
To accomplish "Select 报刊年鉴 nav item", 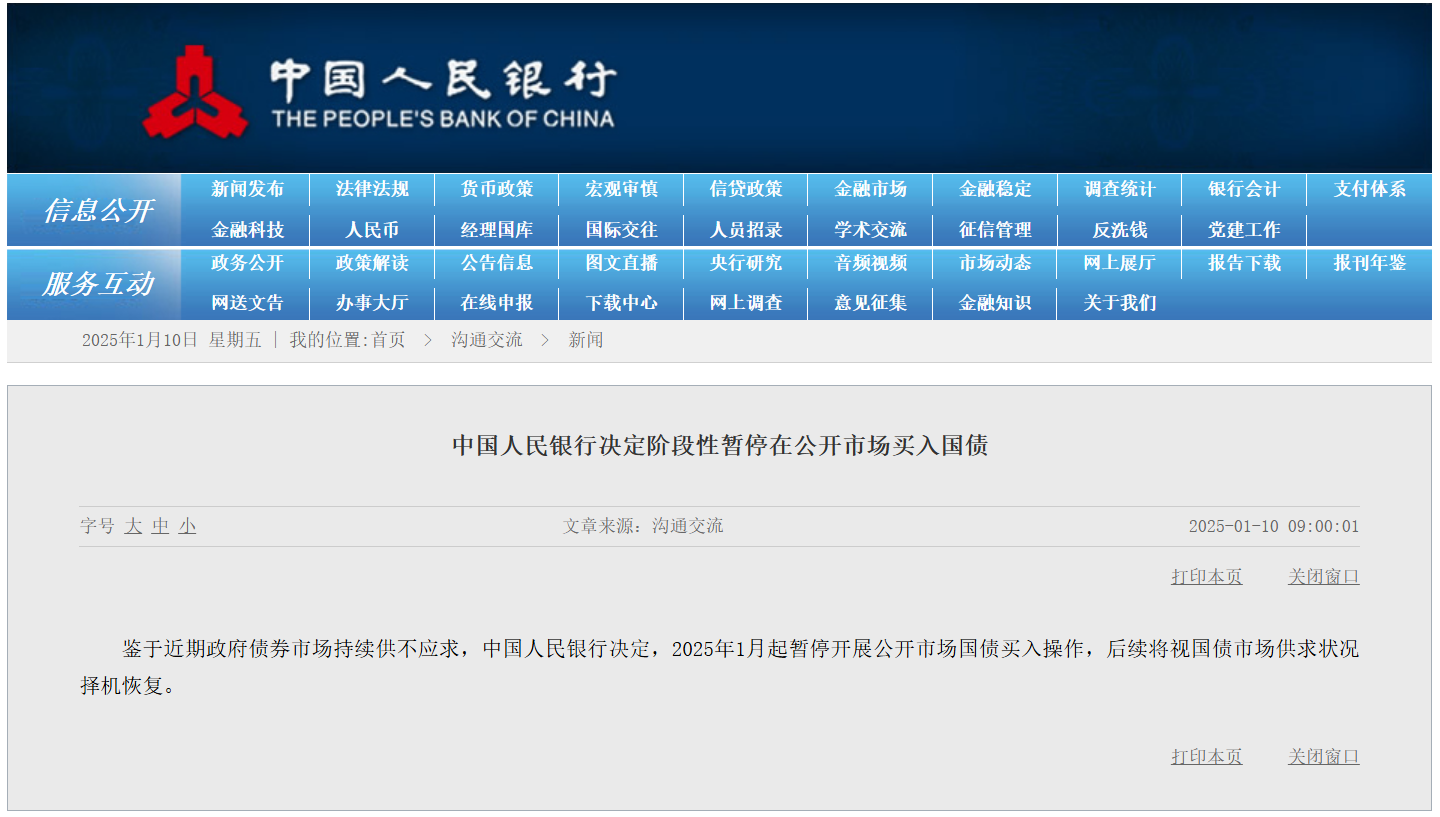I will pos(1369,263).
